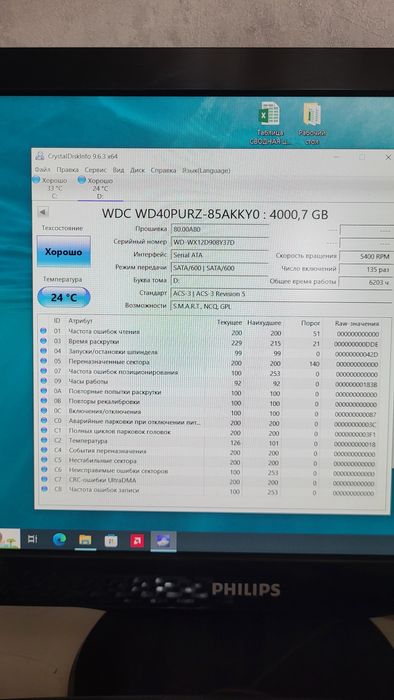The height and width of the screenshot is (700, 394).
Task: Click the previous disk arrow button
Action: (x=43, y=212)
